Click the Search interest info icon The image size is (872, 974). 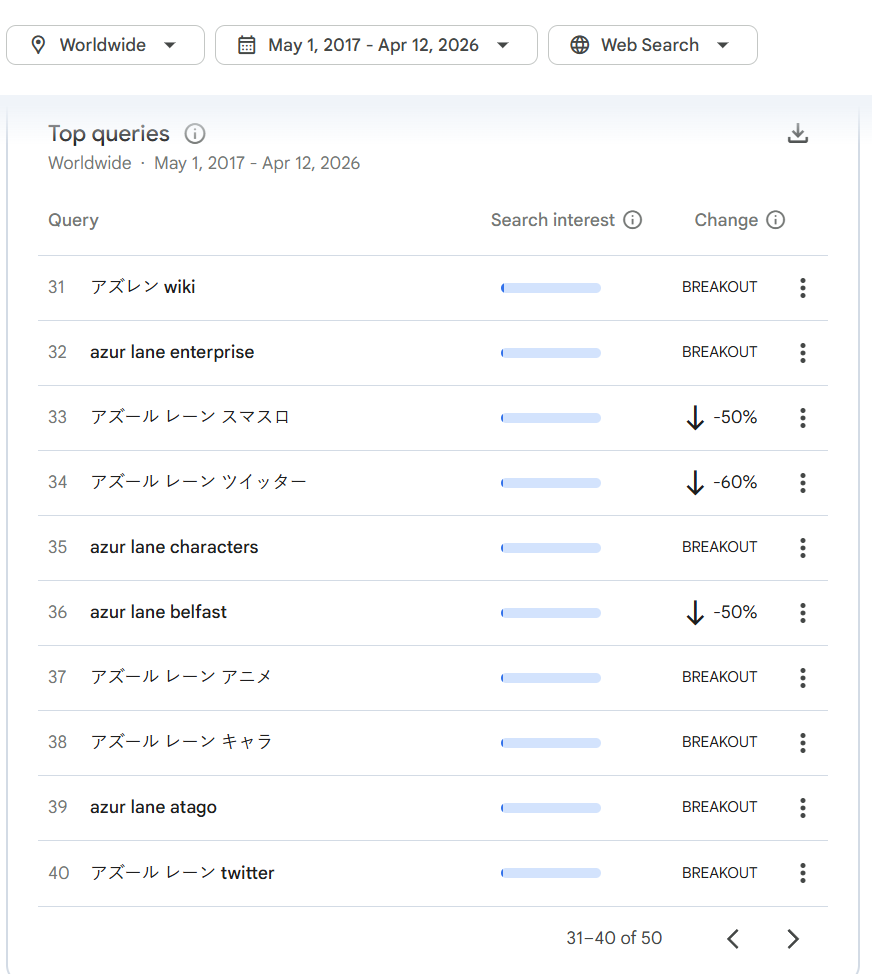632,220
